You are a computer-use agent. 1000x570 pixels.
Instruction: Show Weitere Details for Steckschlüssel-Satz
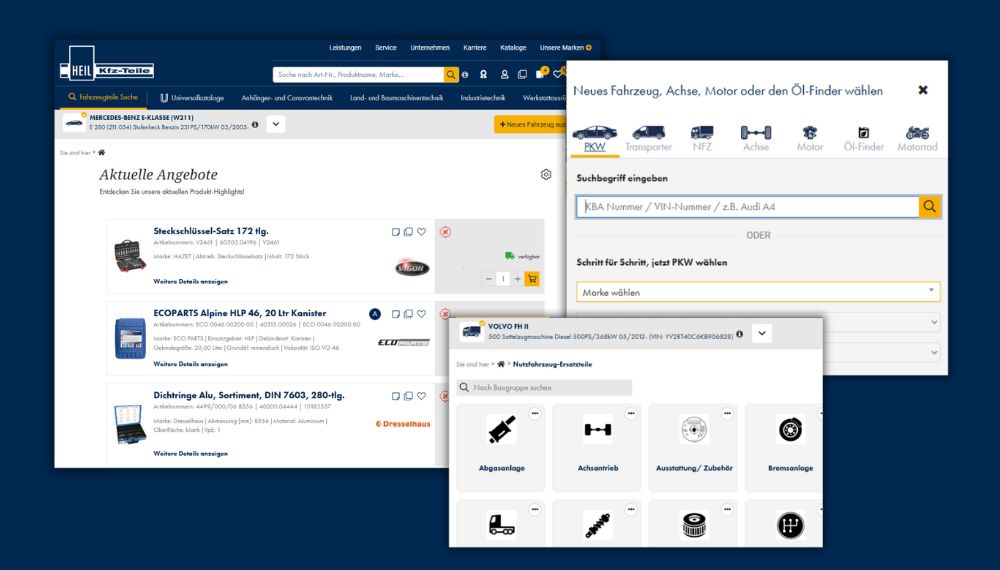(190, 281)
